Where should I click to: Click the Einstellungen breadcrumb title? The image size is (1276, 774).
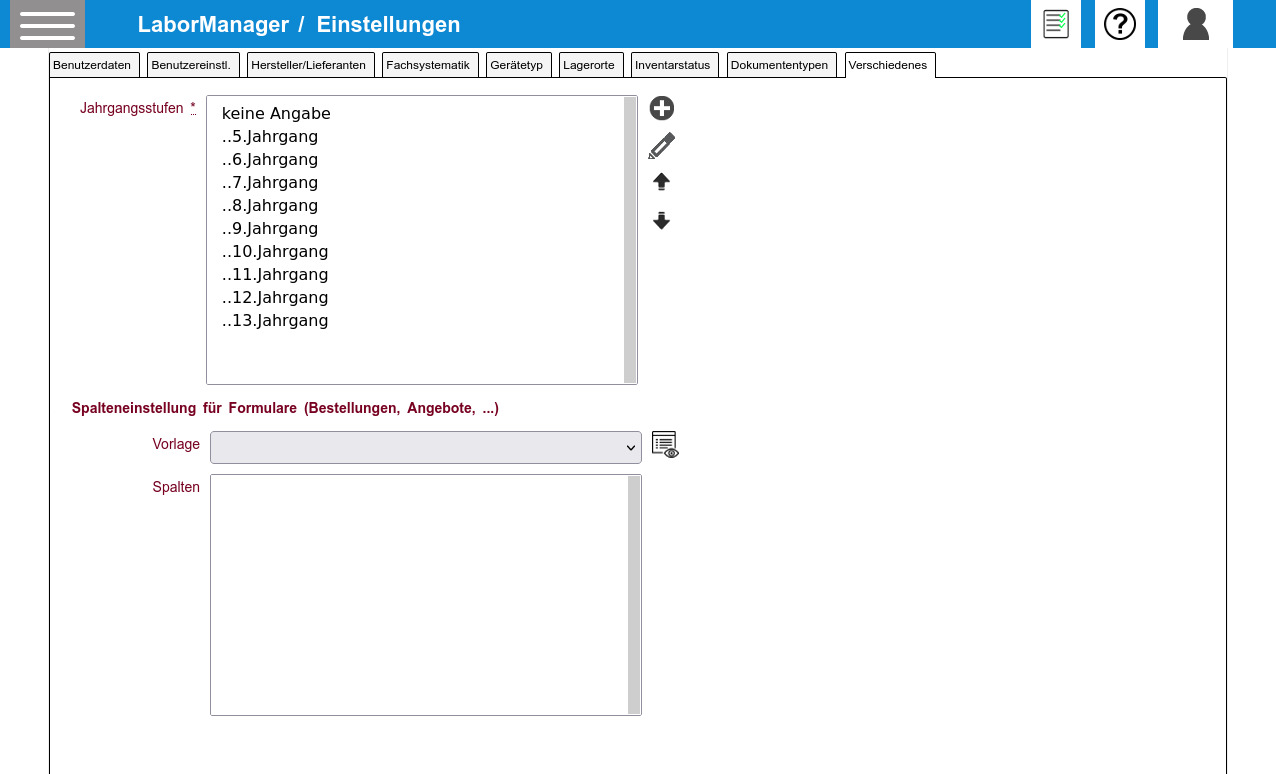click(x=389, y=25)
